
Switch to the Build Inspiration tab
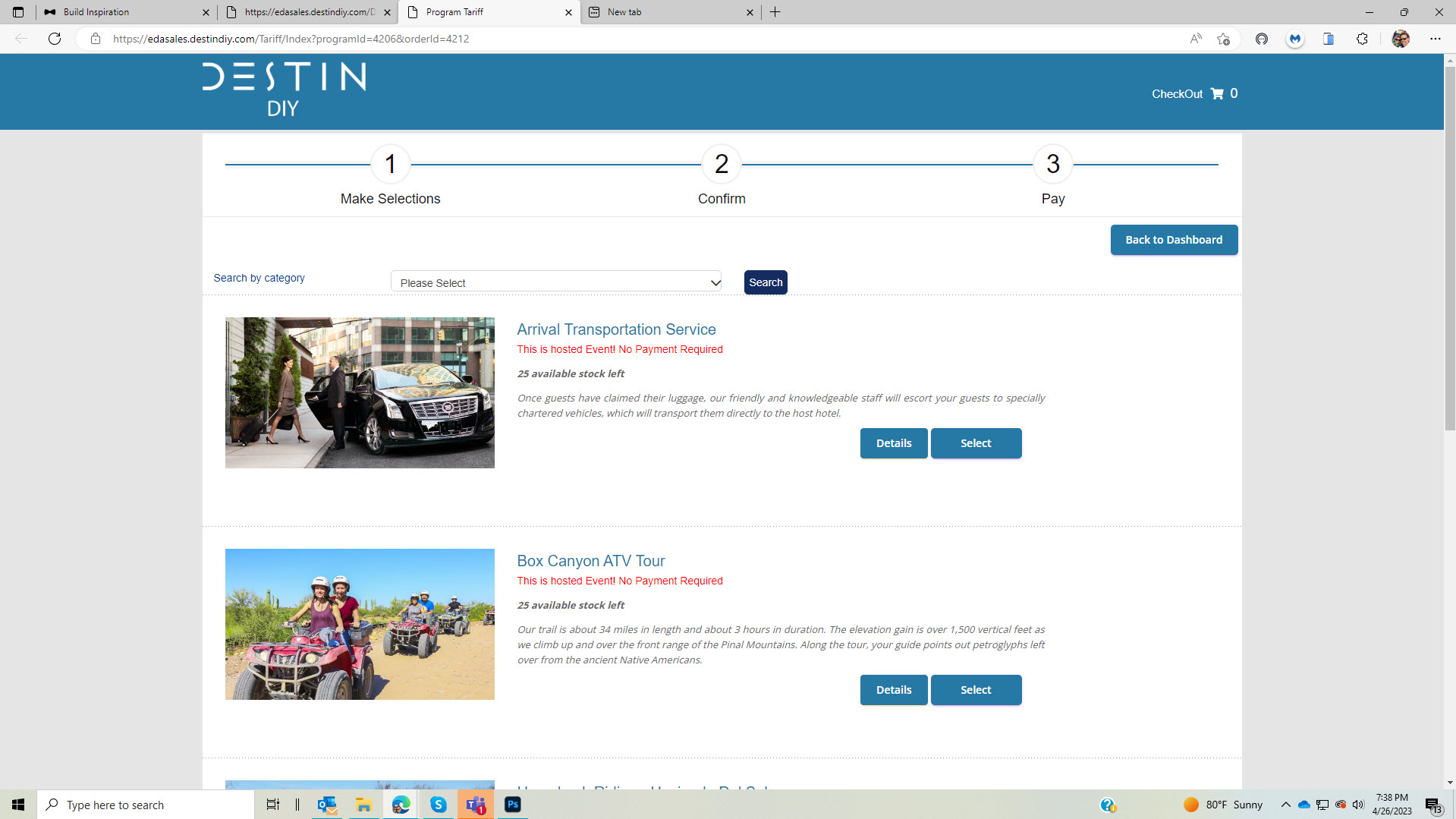click(x=127, y=12)
